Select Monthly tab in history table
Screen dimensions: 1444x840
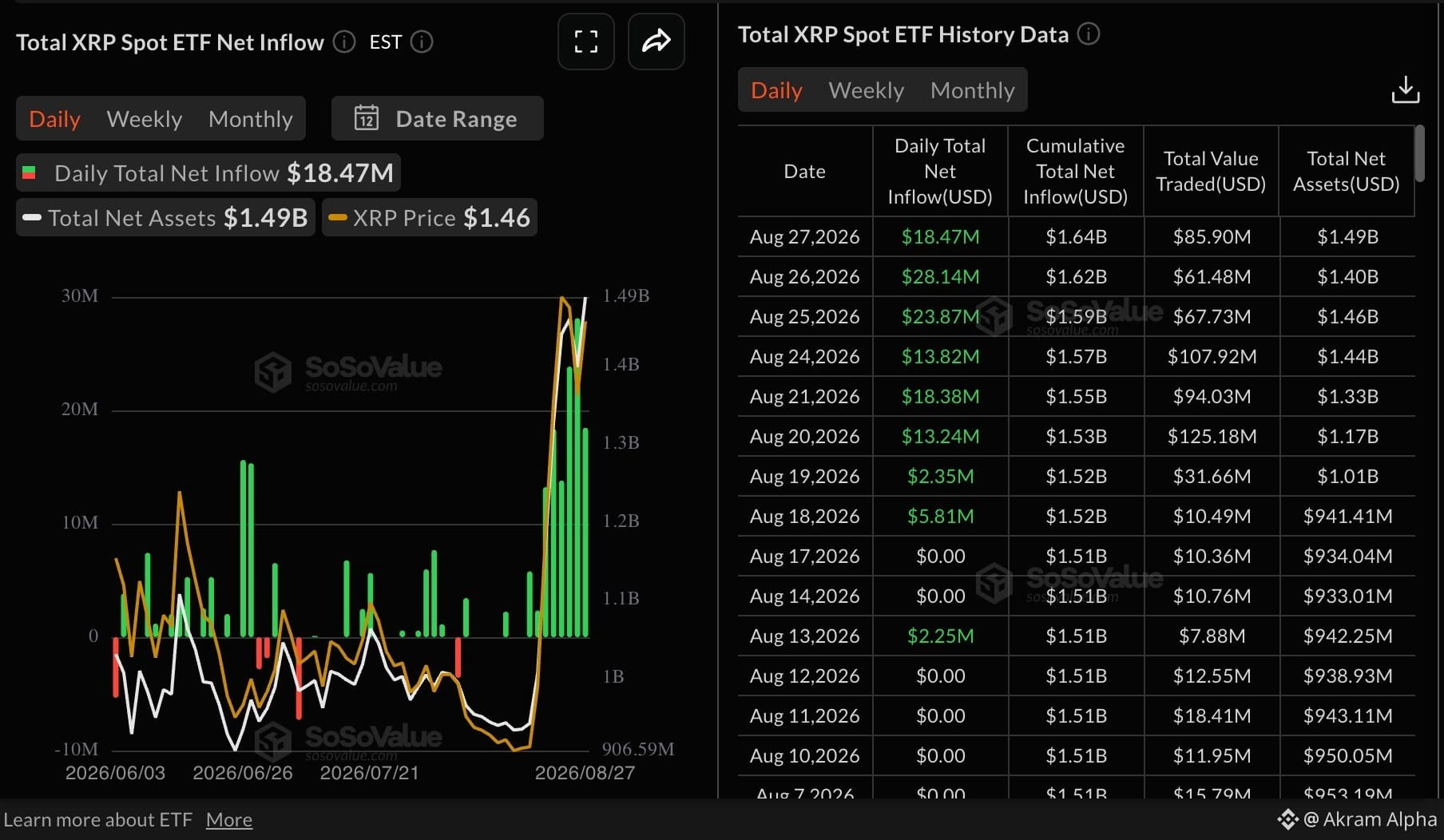coord(973,90)
